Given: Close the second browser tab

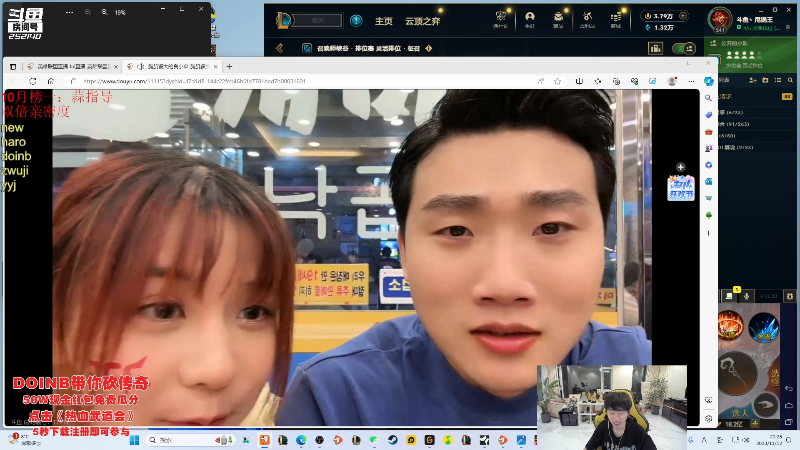Looking at the screenshot, I should pyautogui.click(x=216, y=66).
